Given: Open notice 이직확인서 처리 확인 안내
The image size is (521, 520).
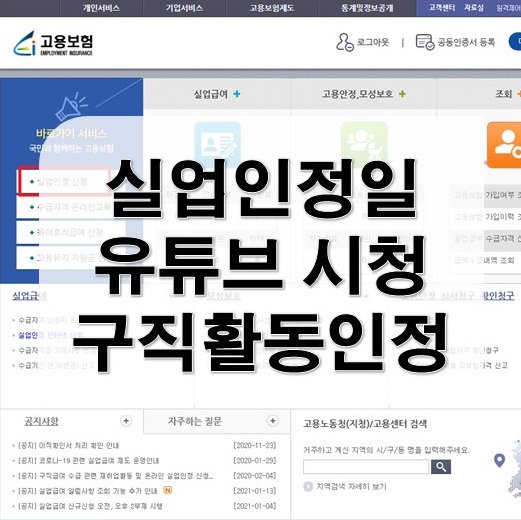Looking at the screenshot, I should tap(69, 445).
